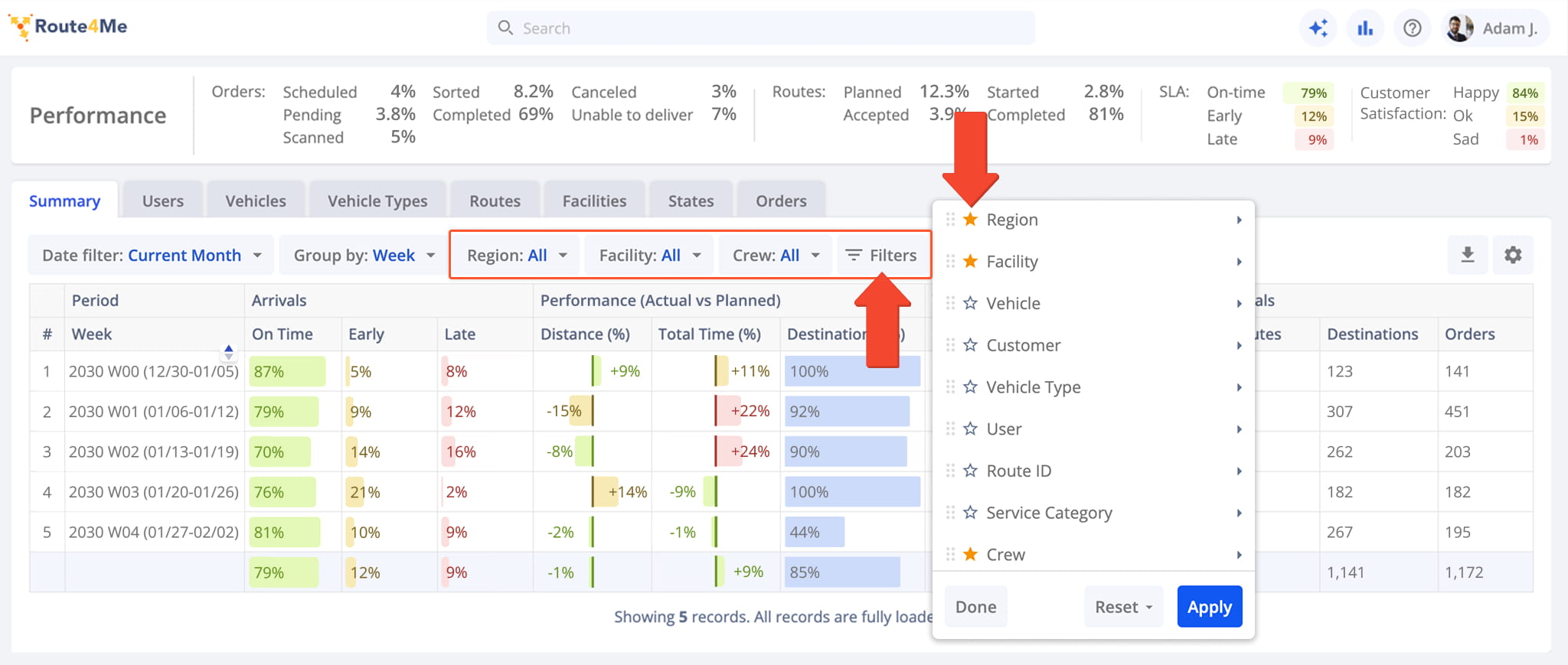Click the drag handle beside Vehicle filter

click(x=950, y=303)
